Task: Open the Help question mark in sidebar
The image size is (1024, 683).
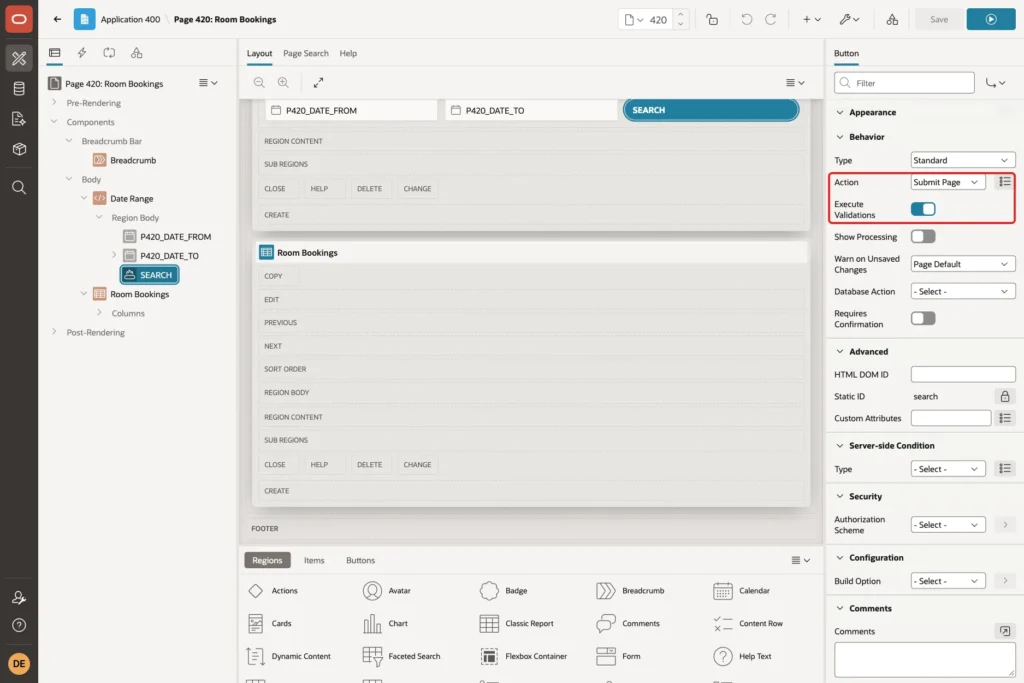Action: pyautogui.click(x=19, y=626)
